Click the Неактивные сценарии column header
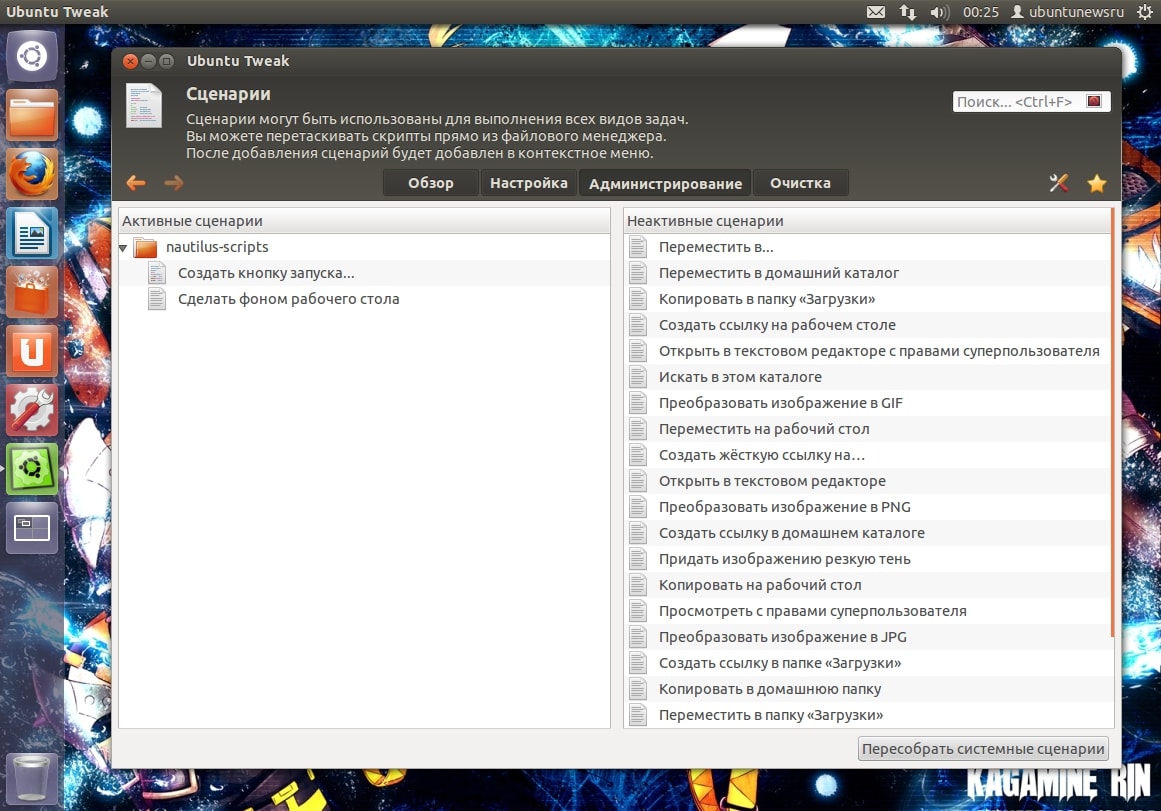Image resolution: width=1161 pixels, height=811 pixels. [x=867, y=221]
